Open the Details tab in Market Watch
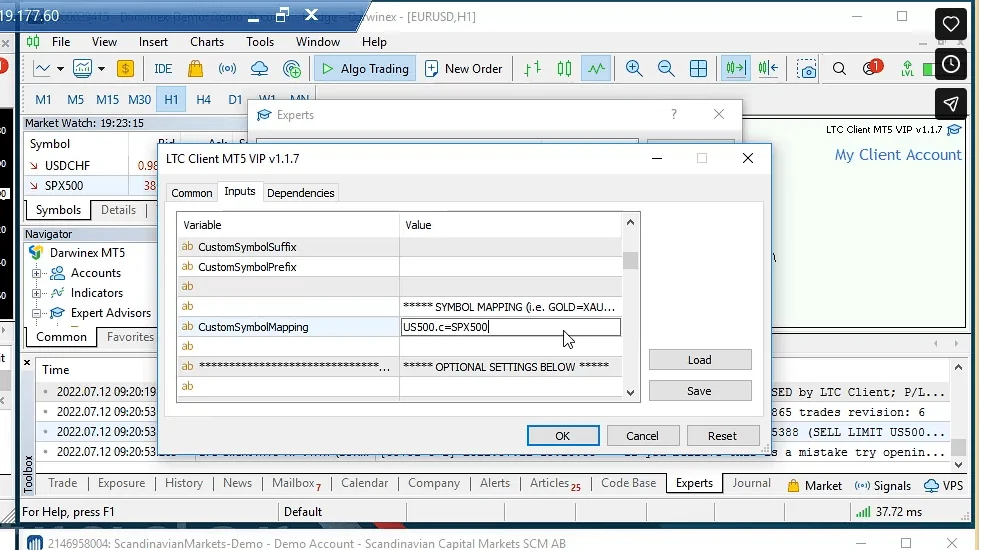The image size is (983, 550). coord(118,210)
